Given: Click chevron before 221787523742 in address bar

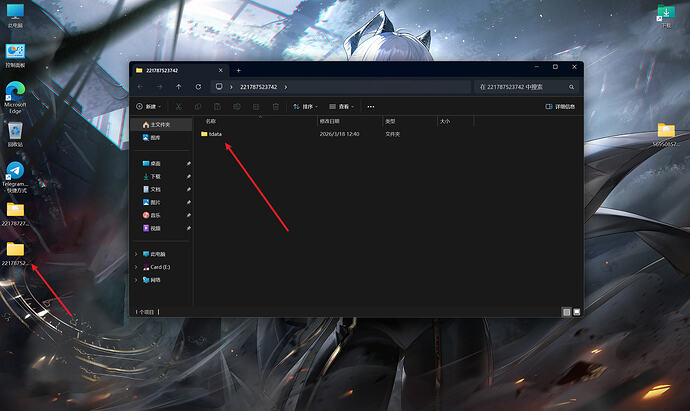Looking at the screenshot, I should [231, 87].
